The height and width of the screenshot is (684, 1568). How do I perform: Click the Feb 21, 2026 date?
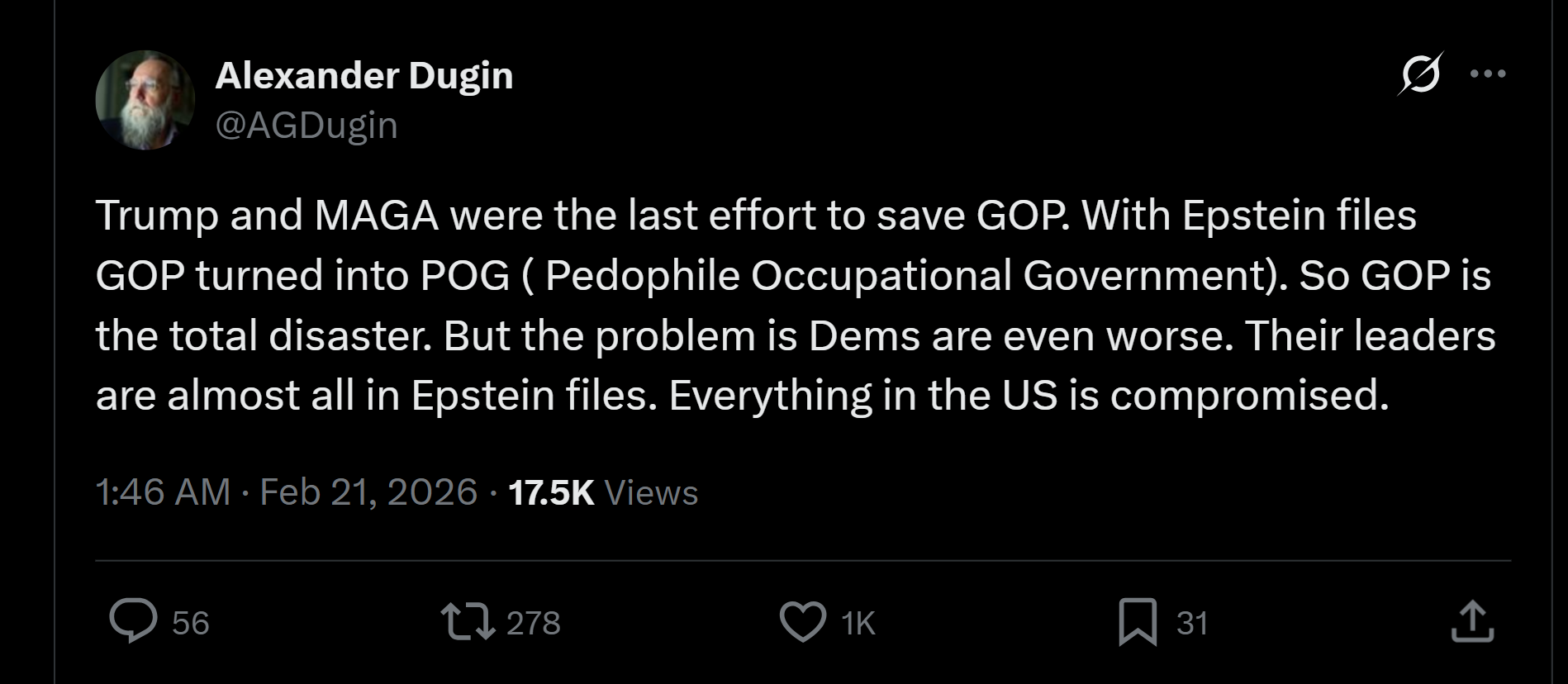click(x=368, y=492)
